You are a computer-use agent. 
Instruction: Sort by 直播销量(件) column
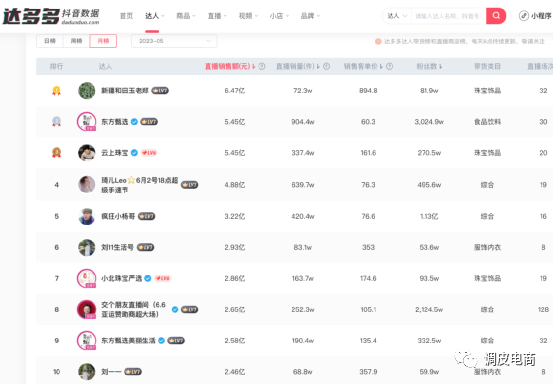(x=298, y=66)
